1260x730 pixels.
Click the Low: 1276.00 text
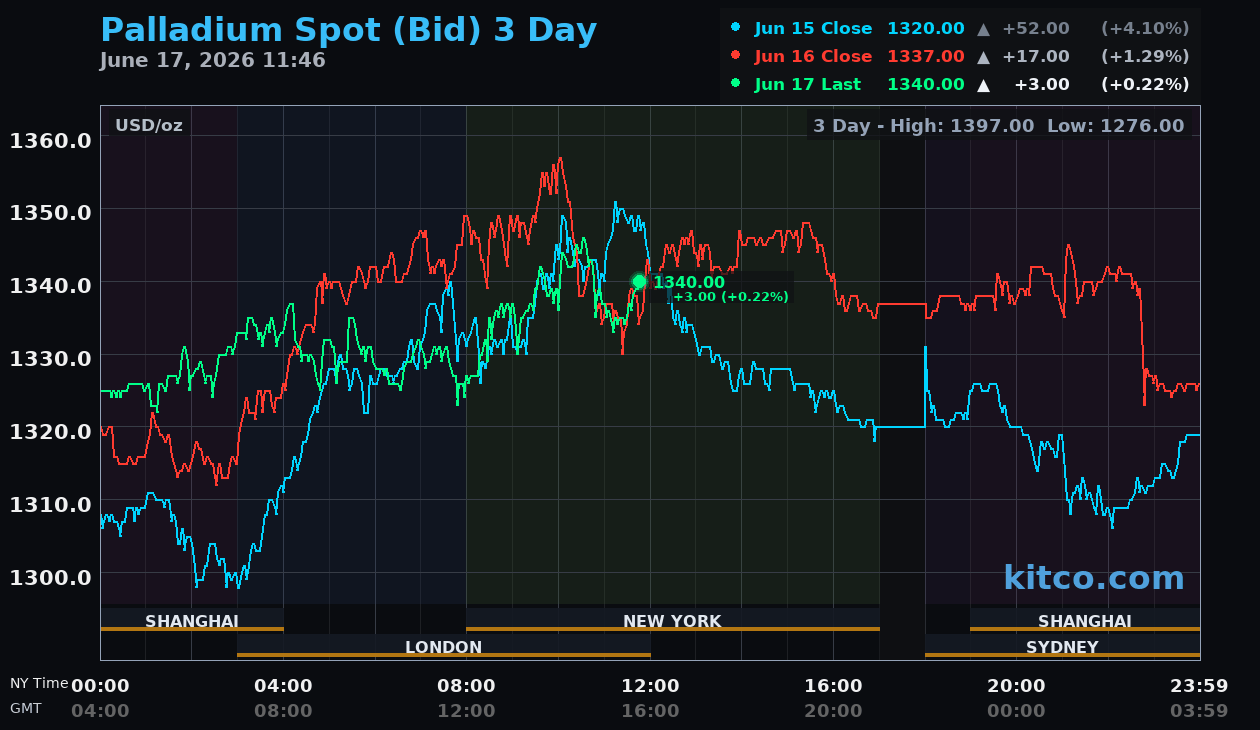[x=1115, y=126]
